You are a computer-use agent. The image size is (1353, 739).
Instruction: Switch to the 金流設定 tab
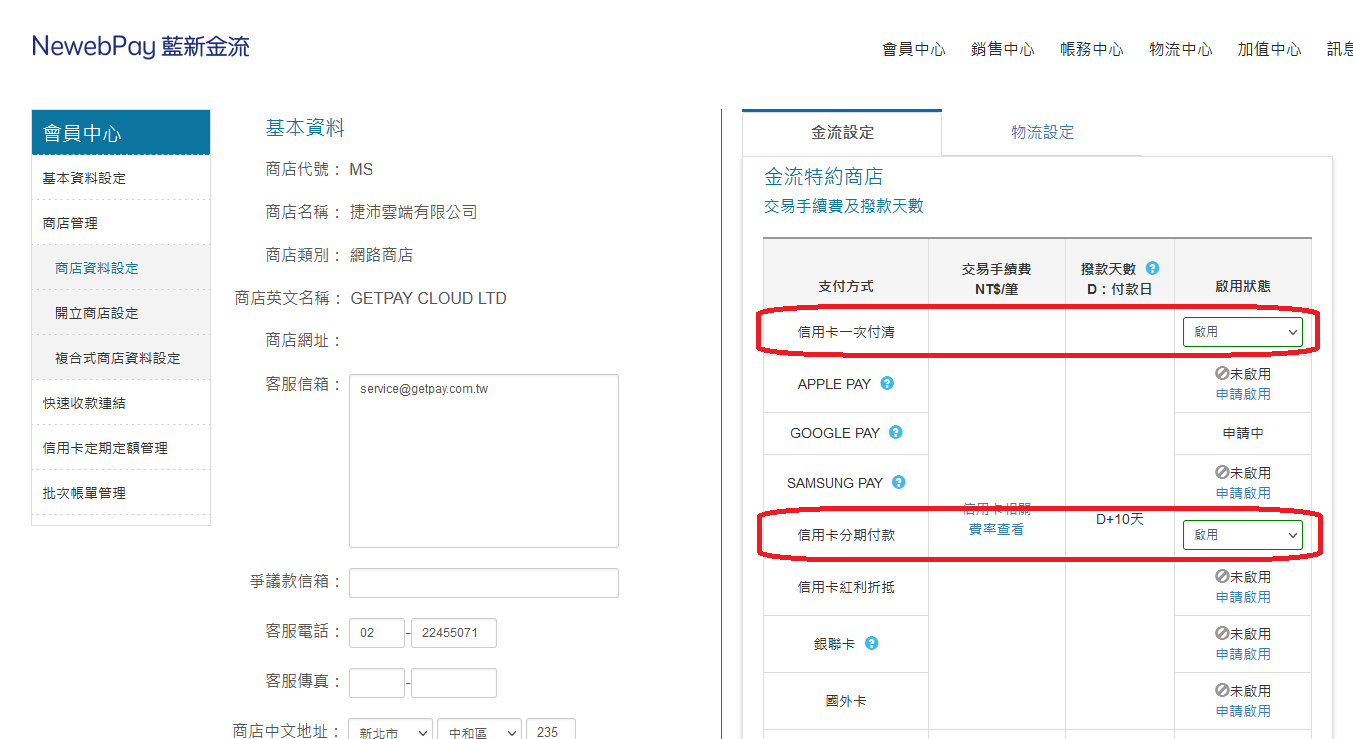click(x=842, y=133)
